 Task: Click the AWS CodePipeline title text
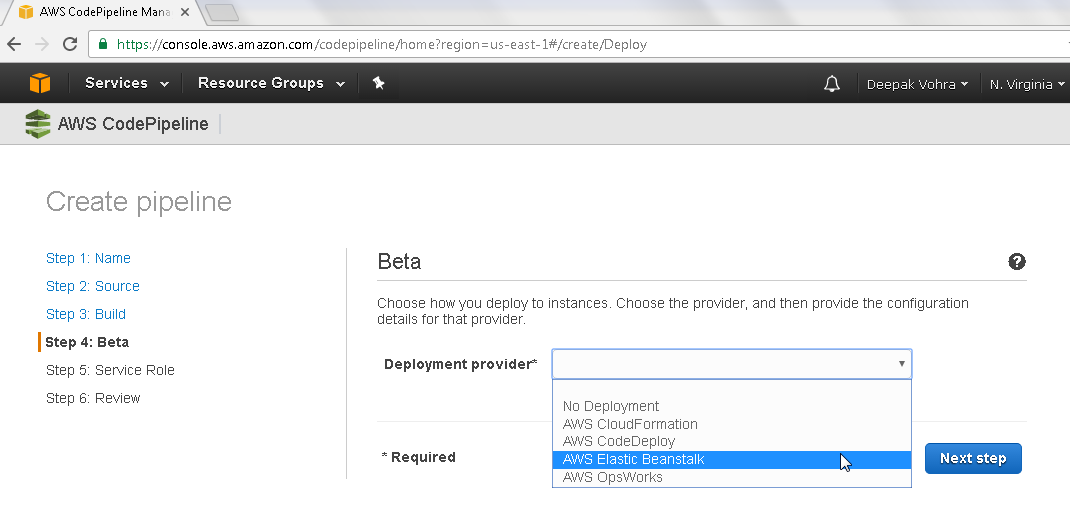pyautogui.click(x=133, y=124)
